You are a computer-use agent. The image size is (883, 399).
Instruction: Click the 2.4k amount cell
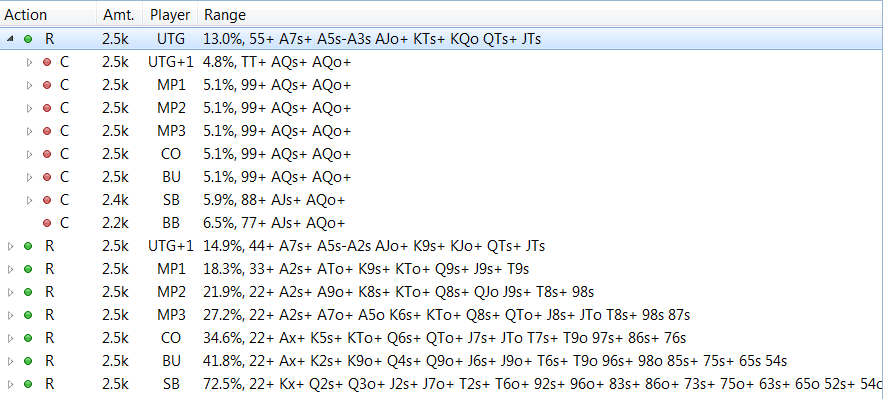115,200
